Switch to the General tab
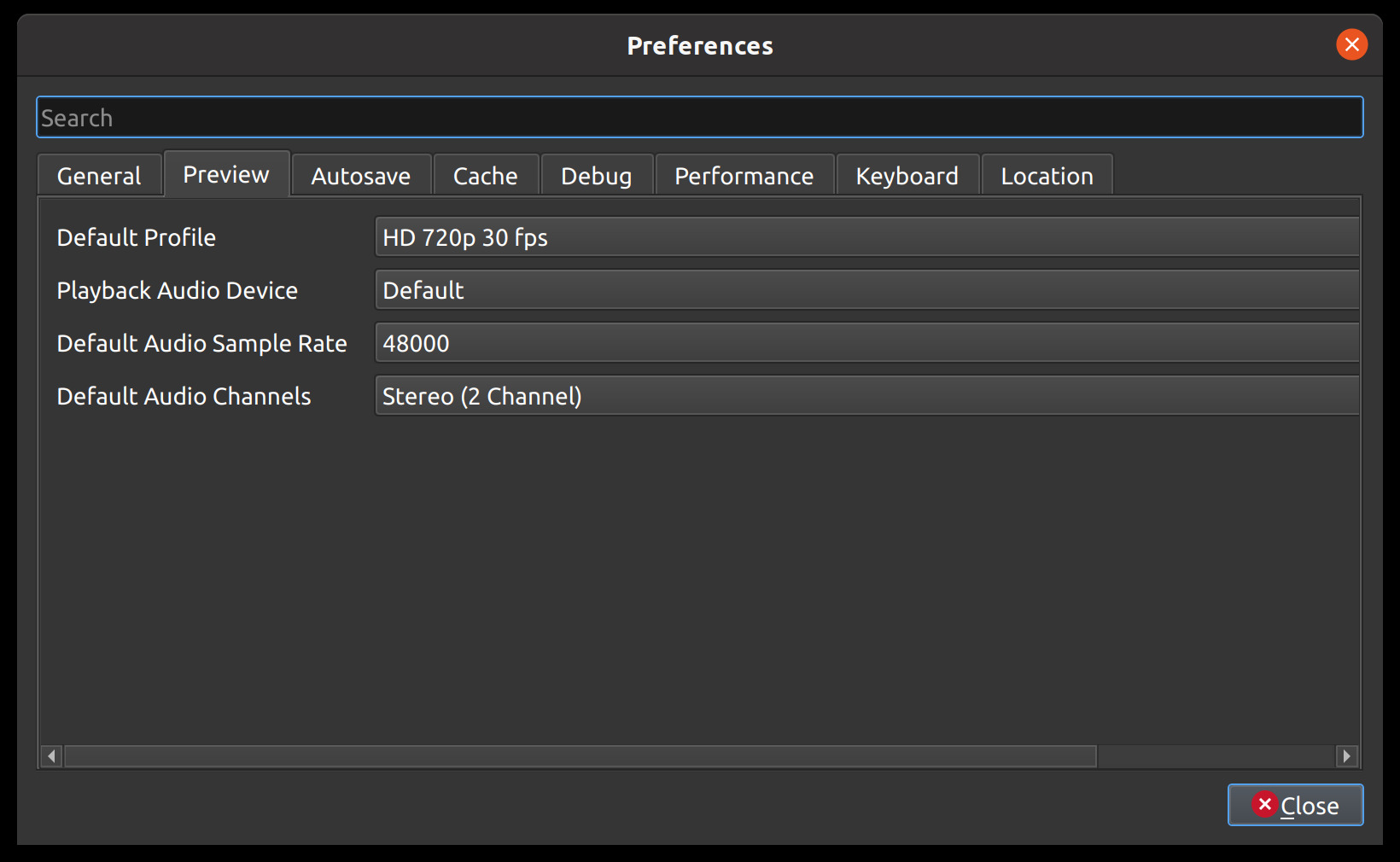Image resolution: width=1400 pixels, height=862 pixels. tap(98, 175)
